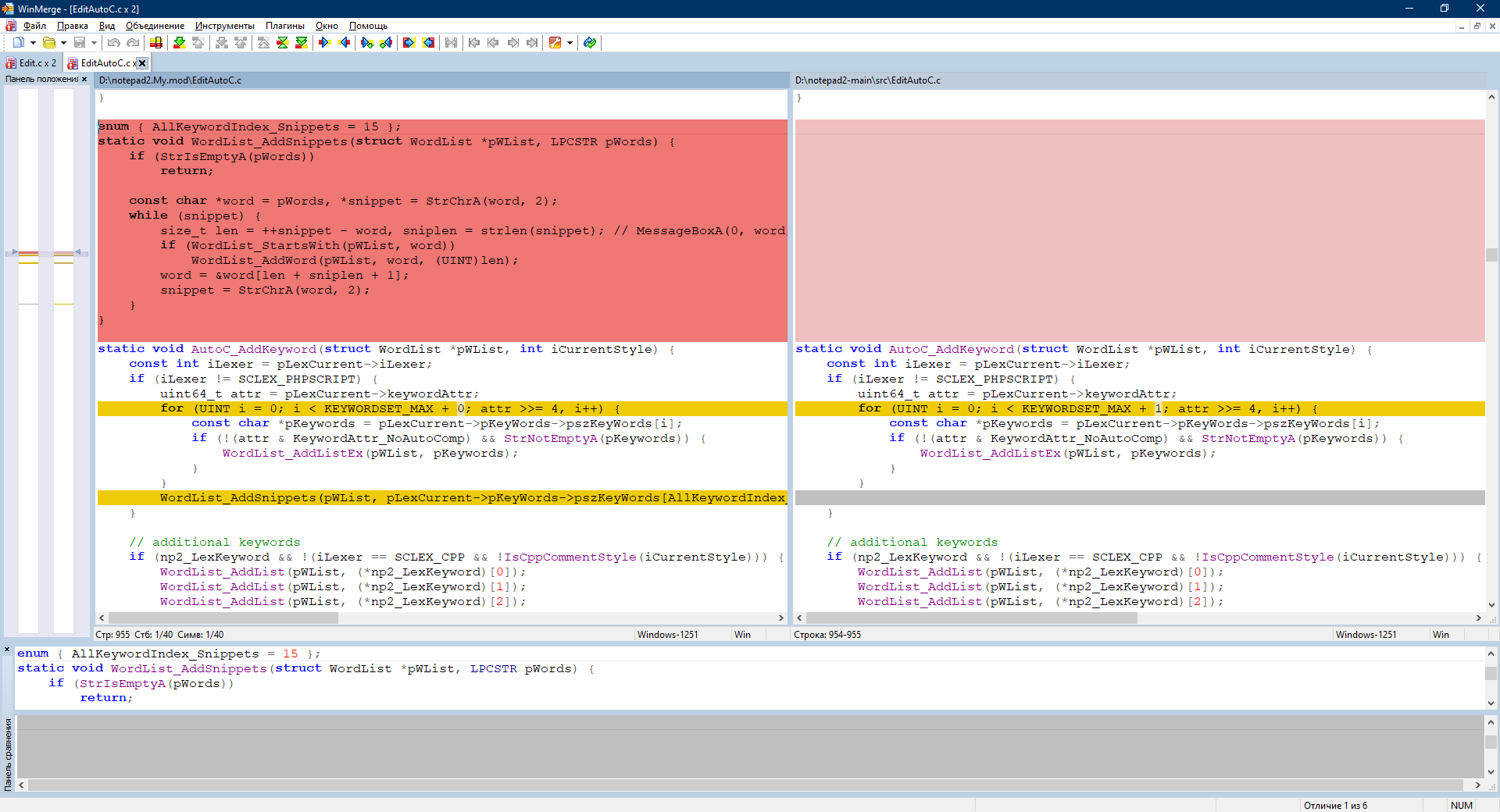Screen dimensions: 1500x812
Task: Copy all differences to the right
Action: pos(409,43)
